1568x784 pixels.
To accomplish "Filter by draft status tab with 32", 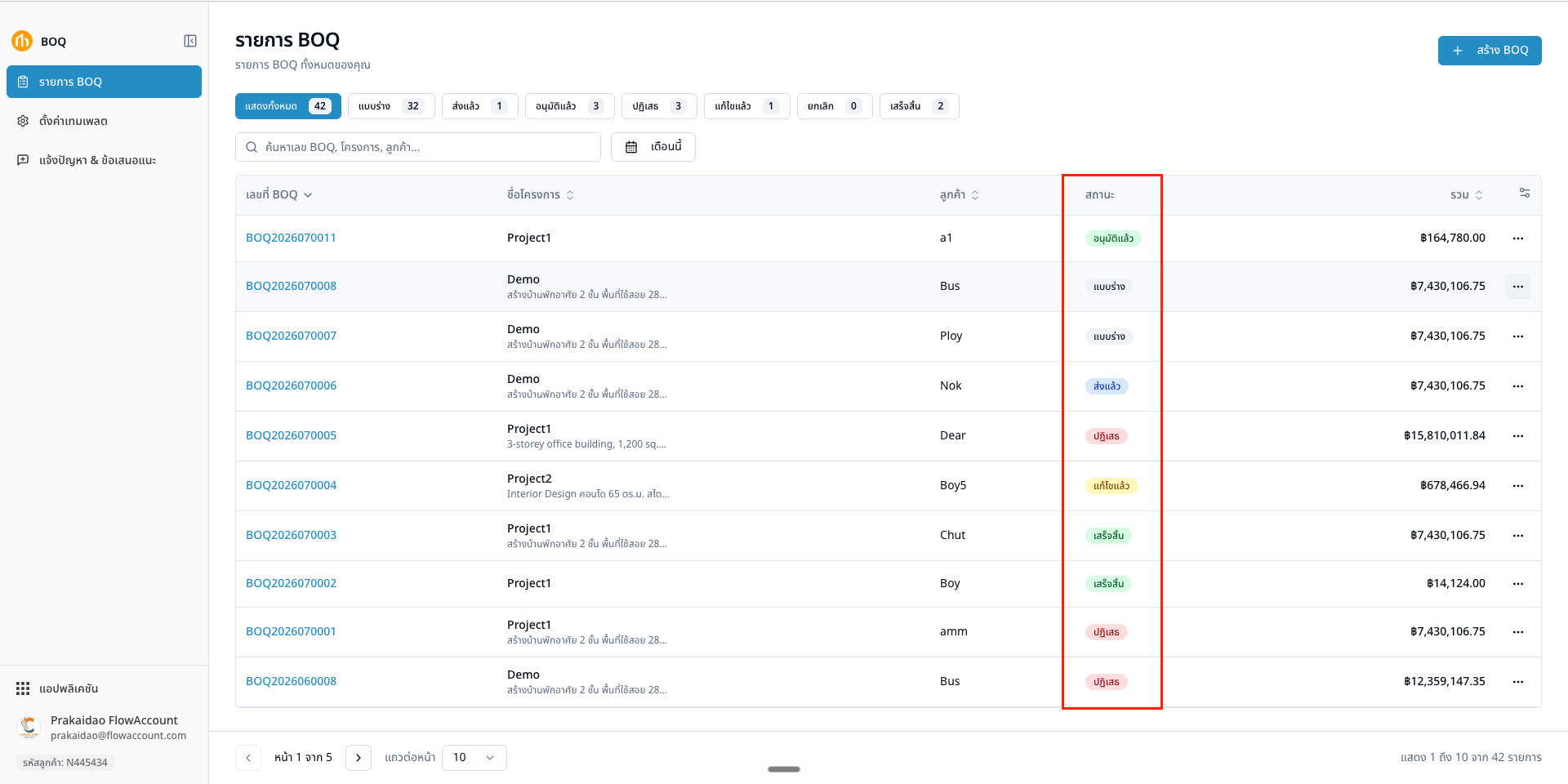I will pyautogui.click(x=391, y=106).
